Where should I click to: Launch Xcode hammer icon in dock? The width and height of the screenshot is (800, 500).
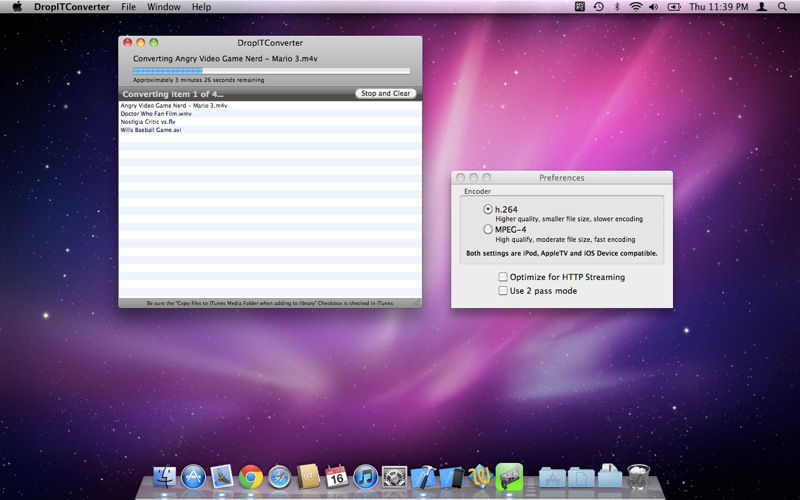pyautogui.click(x=423, y=478)
